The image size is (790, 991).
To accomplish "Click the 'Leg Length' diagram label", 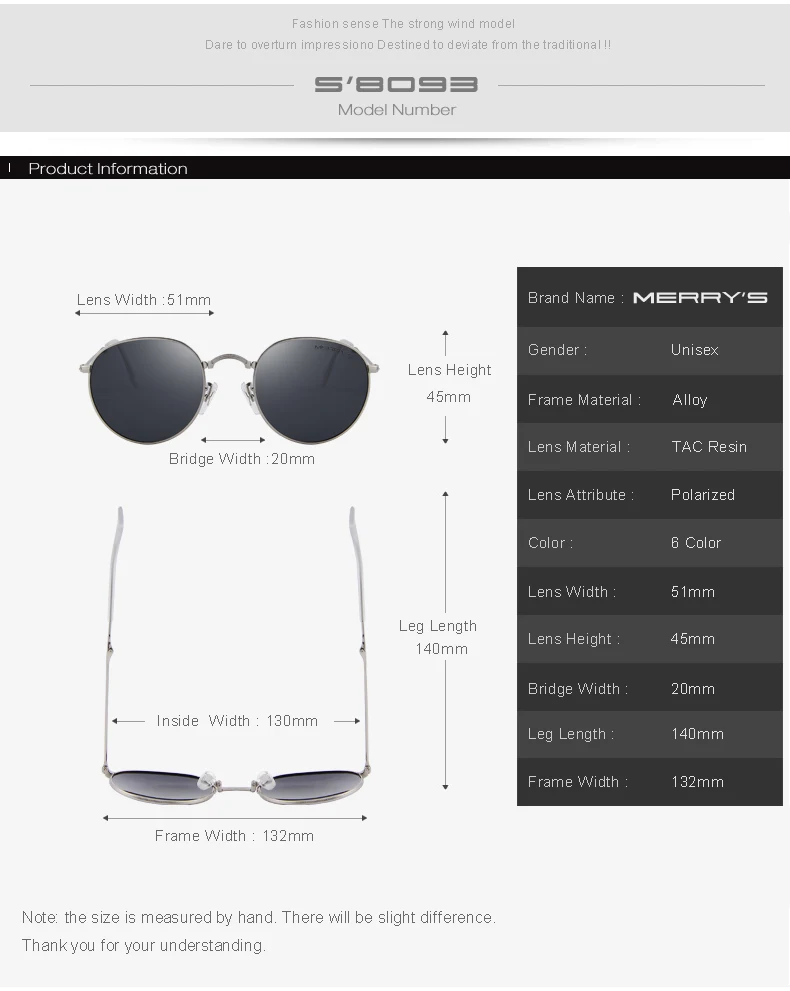I will pos(438,626).
